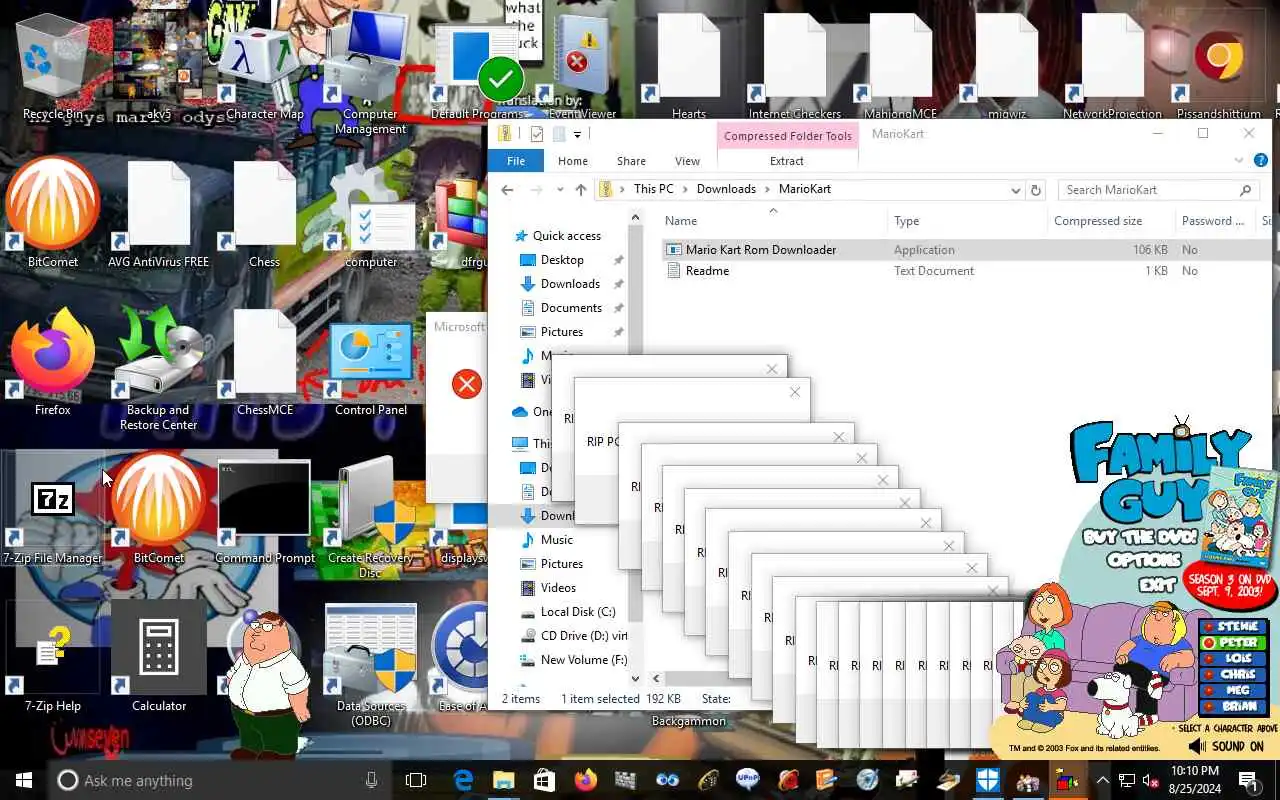Launch the AVG AntiVirus FREE shortcut
This screenshot has width=1280, height=800.
point(158,212)
